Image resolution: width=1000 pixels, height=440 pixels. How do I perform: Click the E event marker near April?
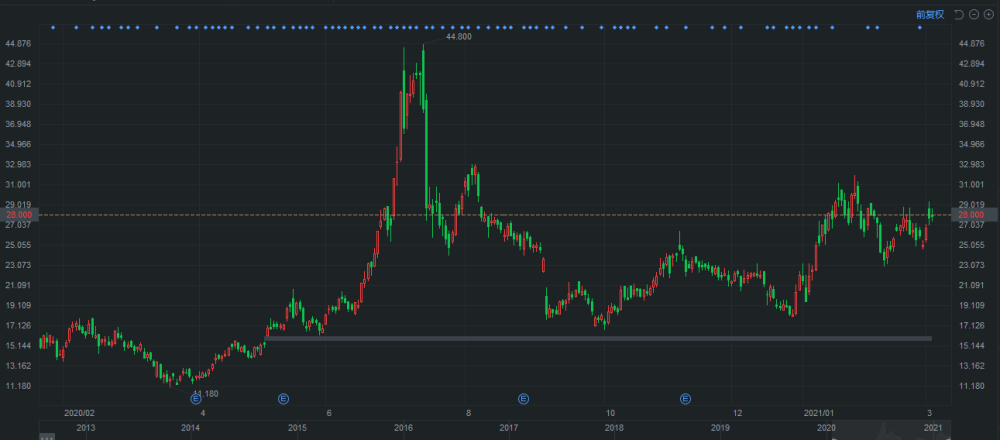(196, 399)
